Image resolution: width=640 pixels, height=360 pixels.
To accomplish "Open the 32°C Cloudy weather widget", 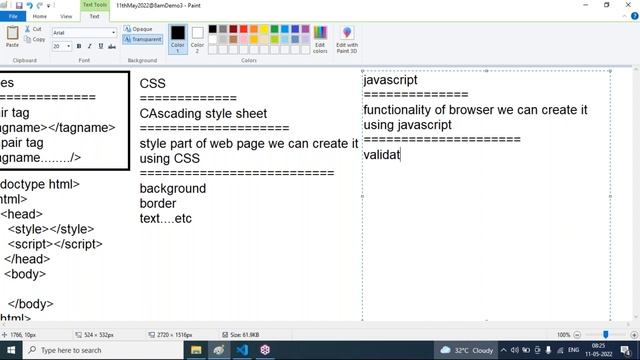I will point(467,350).
